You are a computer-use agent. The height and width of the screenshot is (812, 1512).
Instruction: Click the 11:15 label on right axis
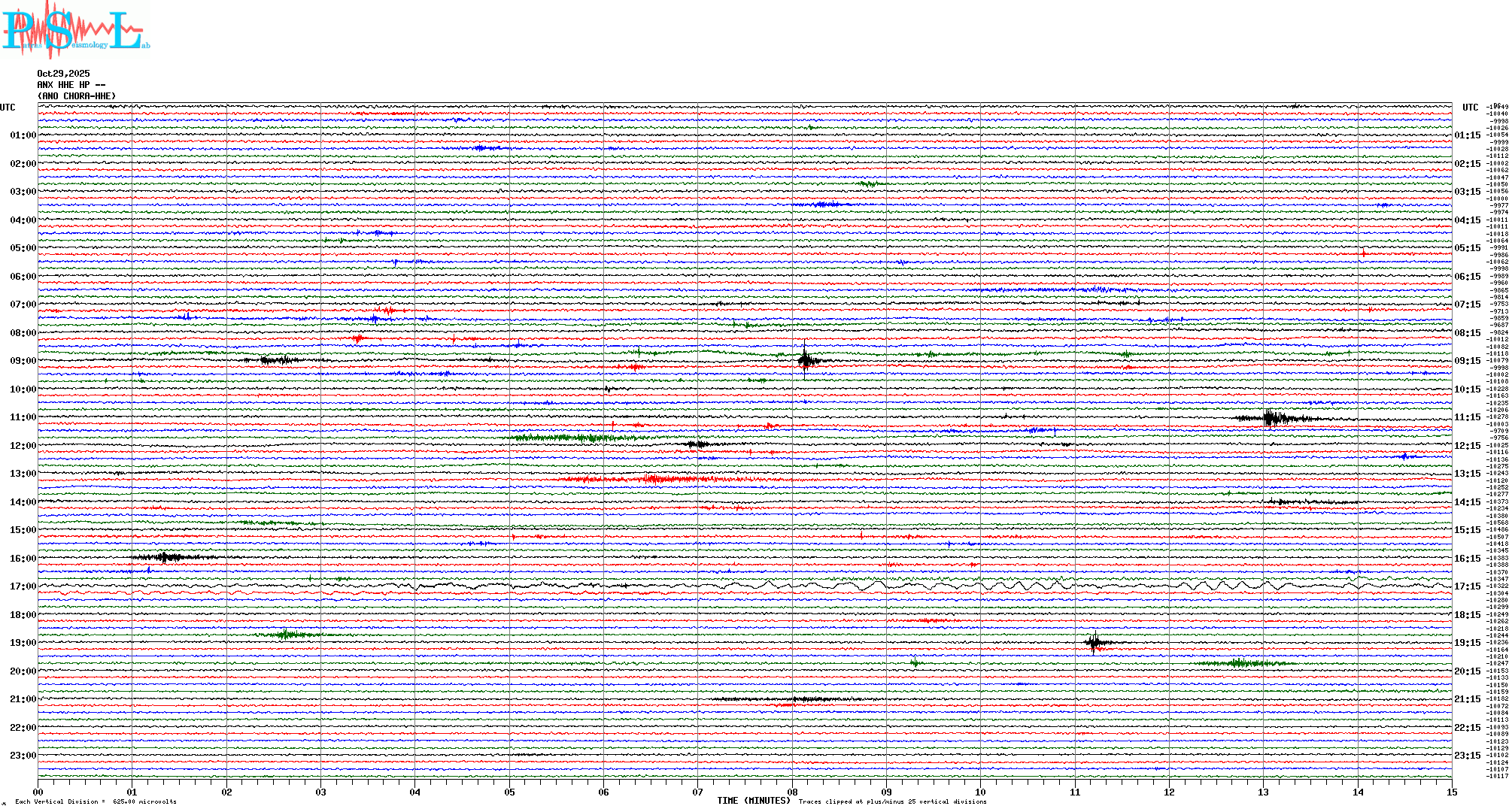click(1467, 417)
